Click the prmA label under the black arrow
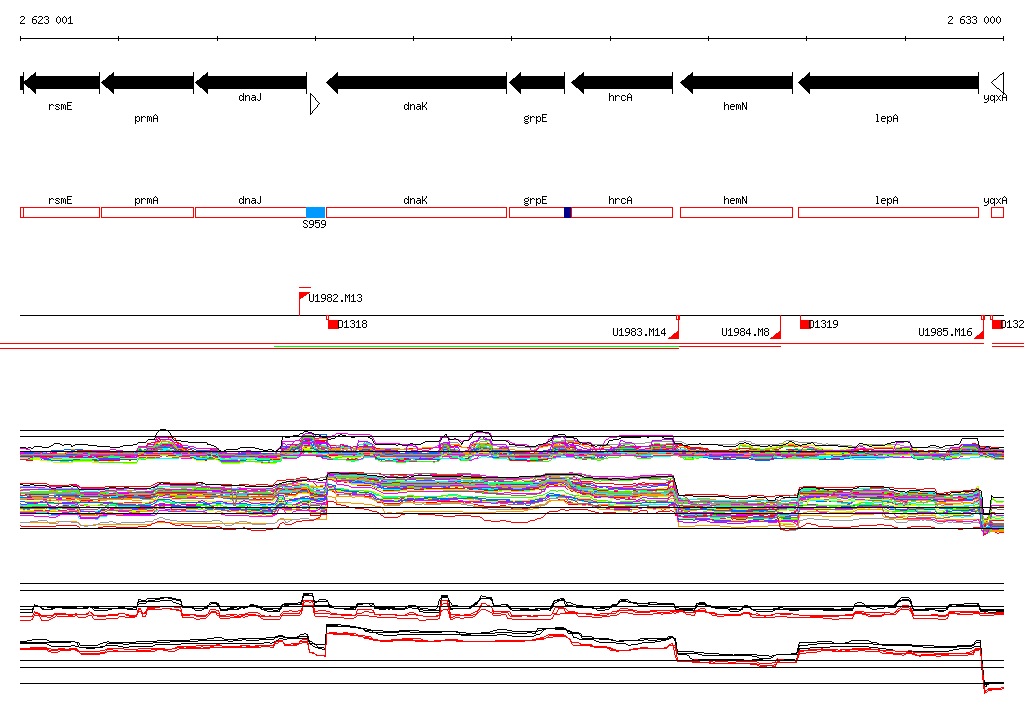 (146, 118)
